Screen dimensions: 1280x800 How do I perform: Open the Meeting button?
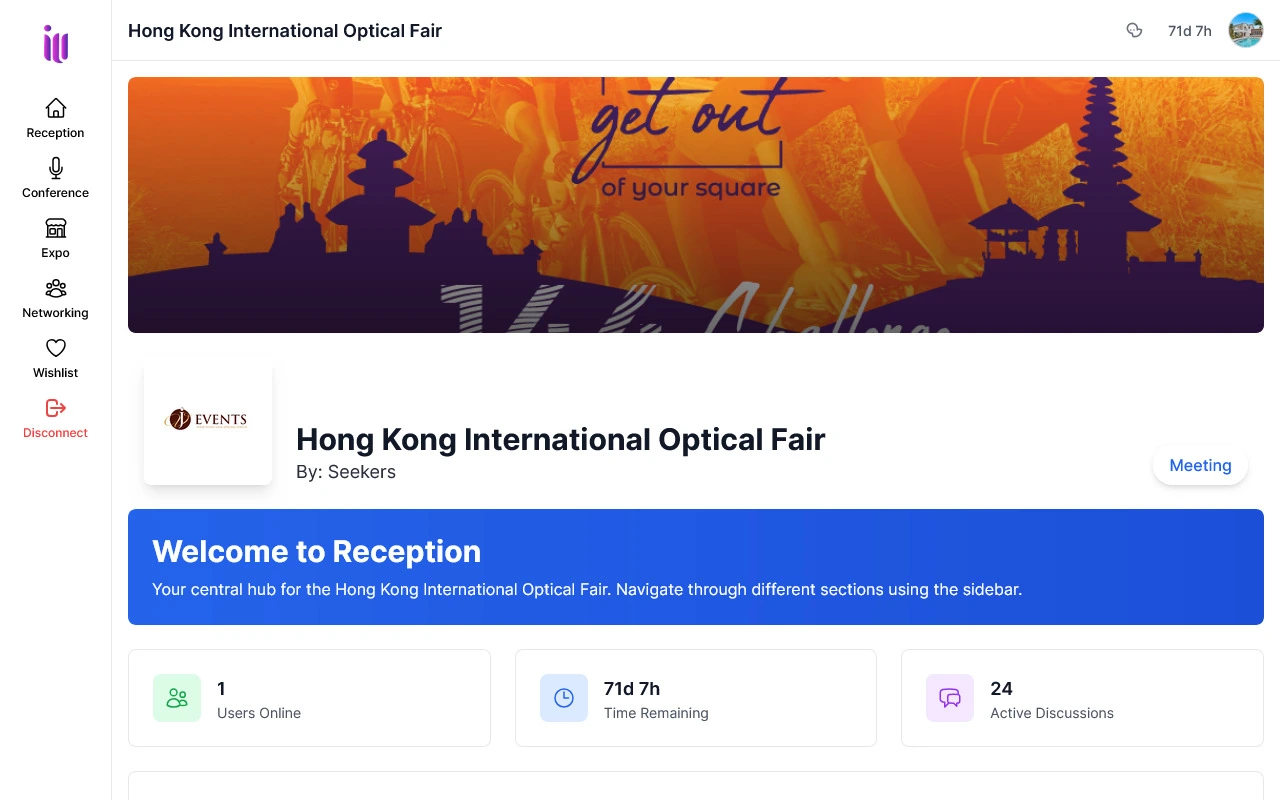[1200, 465]
